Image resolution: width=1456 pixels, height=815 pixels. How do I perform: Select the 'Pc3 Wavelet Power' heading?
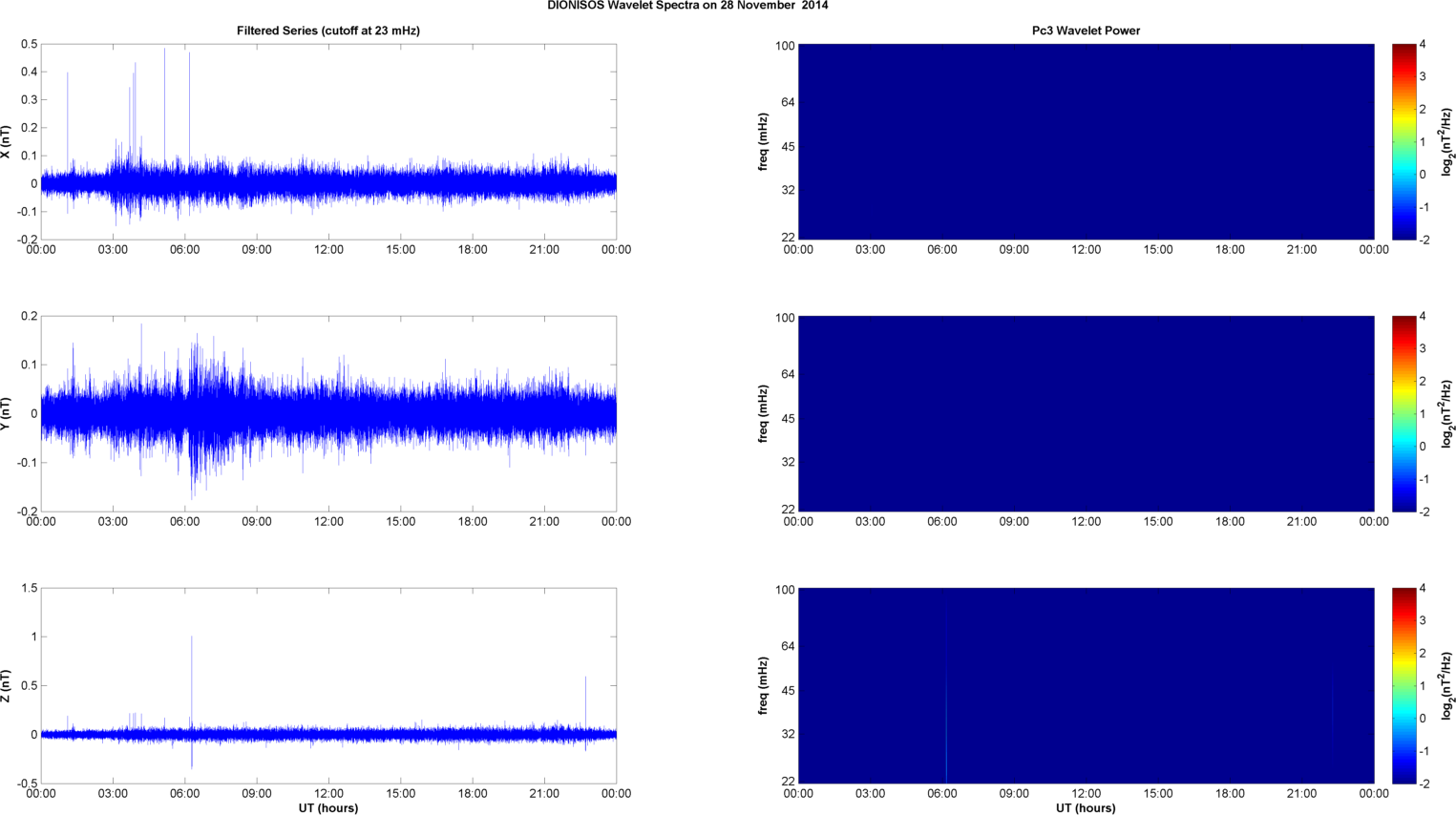[x=1086, y=31]
